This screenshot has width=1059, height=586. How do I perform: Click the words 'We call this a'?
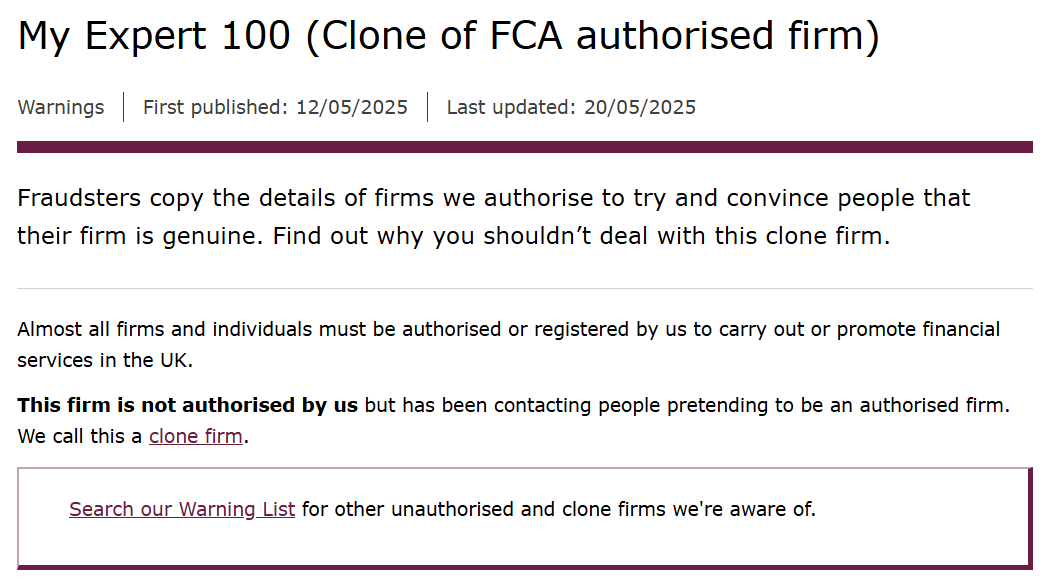[79, 436]
